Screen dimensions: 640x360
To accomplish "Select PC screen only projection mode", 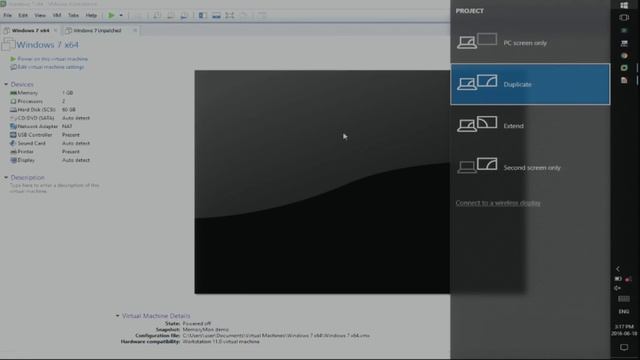I will (x=530, y=42).
